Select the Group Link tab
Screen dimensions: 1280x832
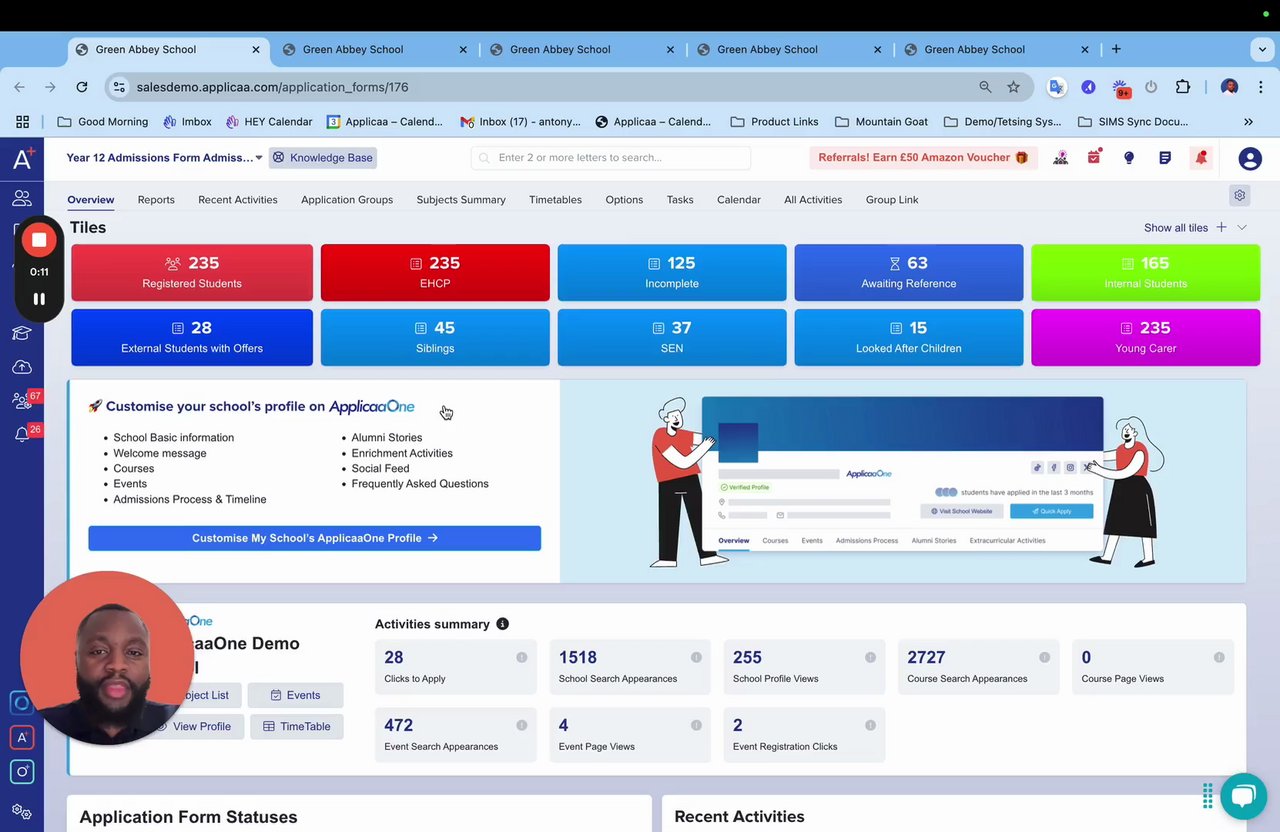[x=892, y=199]
